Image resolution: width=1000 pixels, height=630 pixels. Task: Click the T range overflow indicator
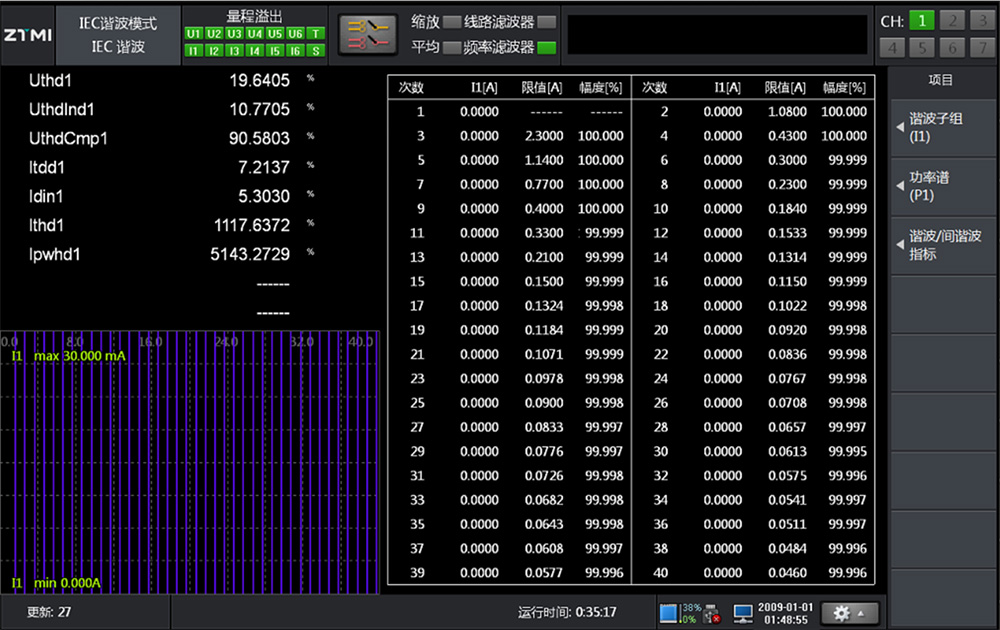[316, 34]
